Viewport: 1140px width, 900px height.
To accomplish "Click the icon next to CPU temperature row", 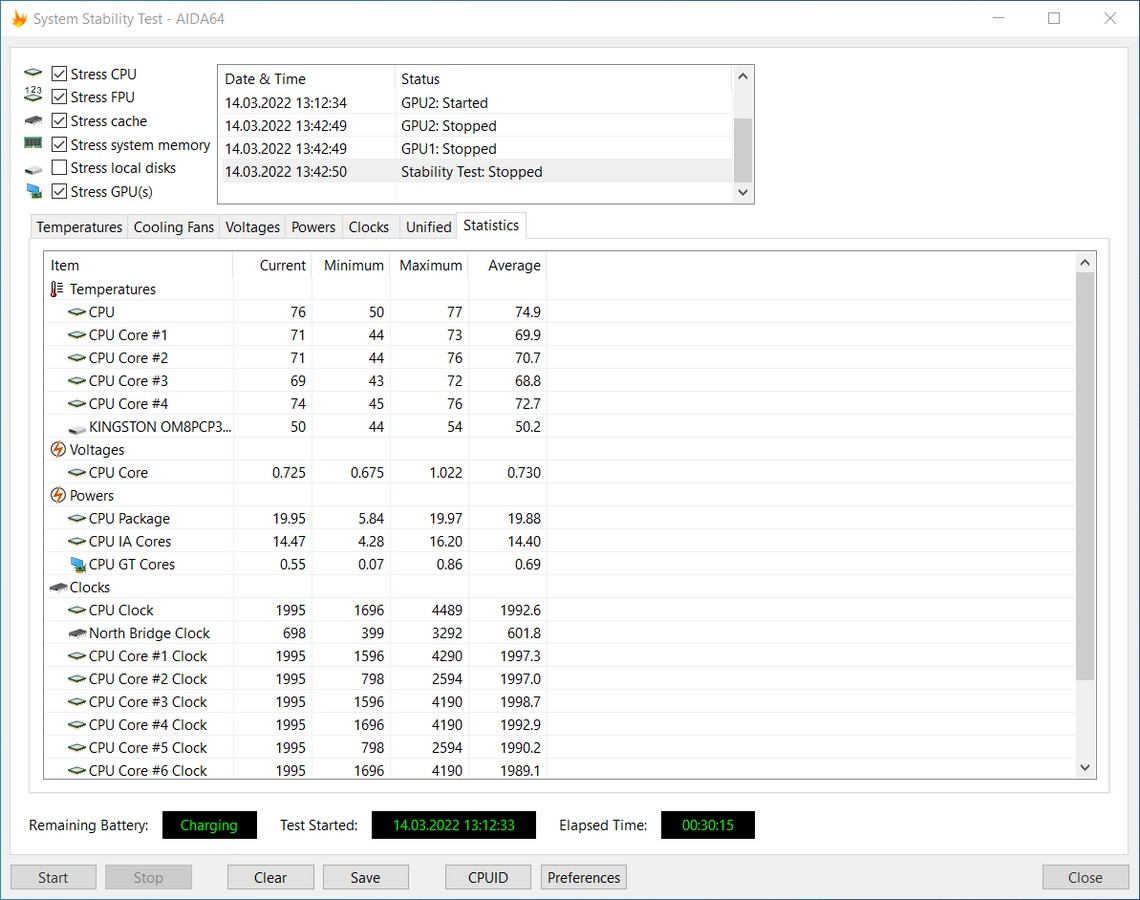I will click(77, 312).
